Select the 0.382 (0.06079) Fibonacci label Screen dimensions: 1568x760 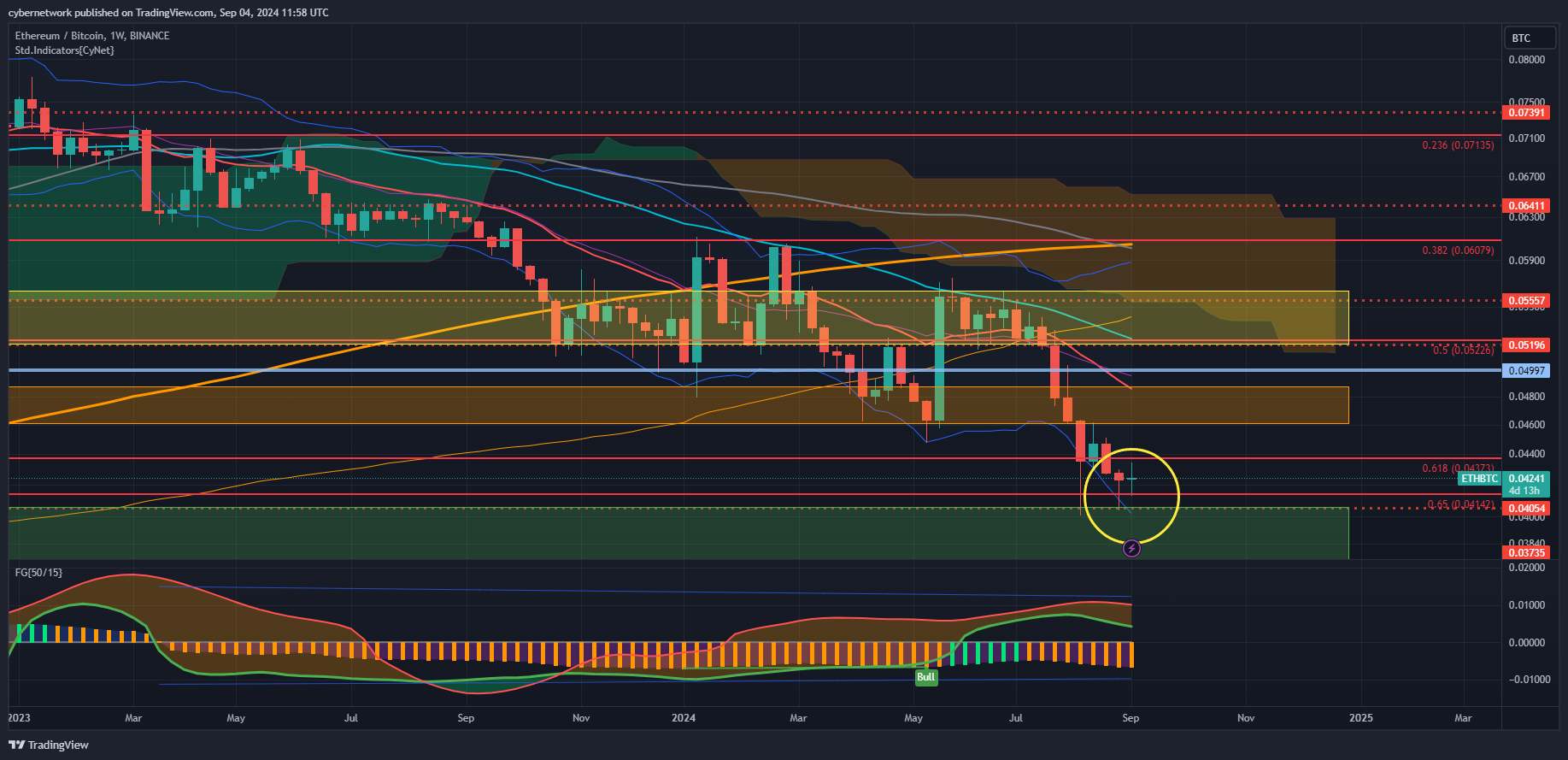(1458, 250)
